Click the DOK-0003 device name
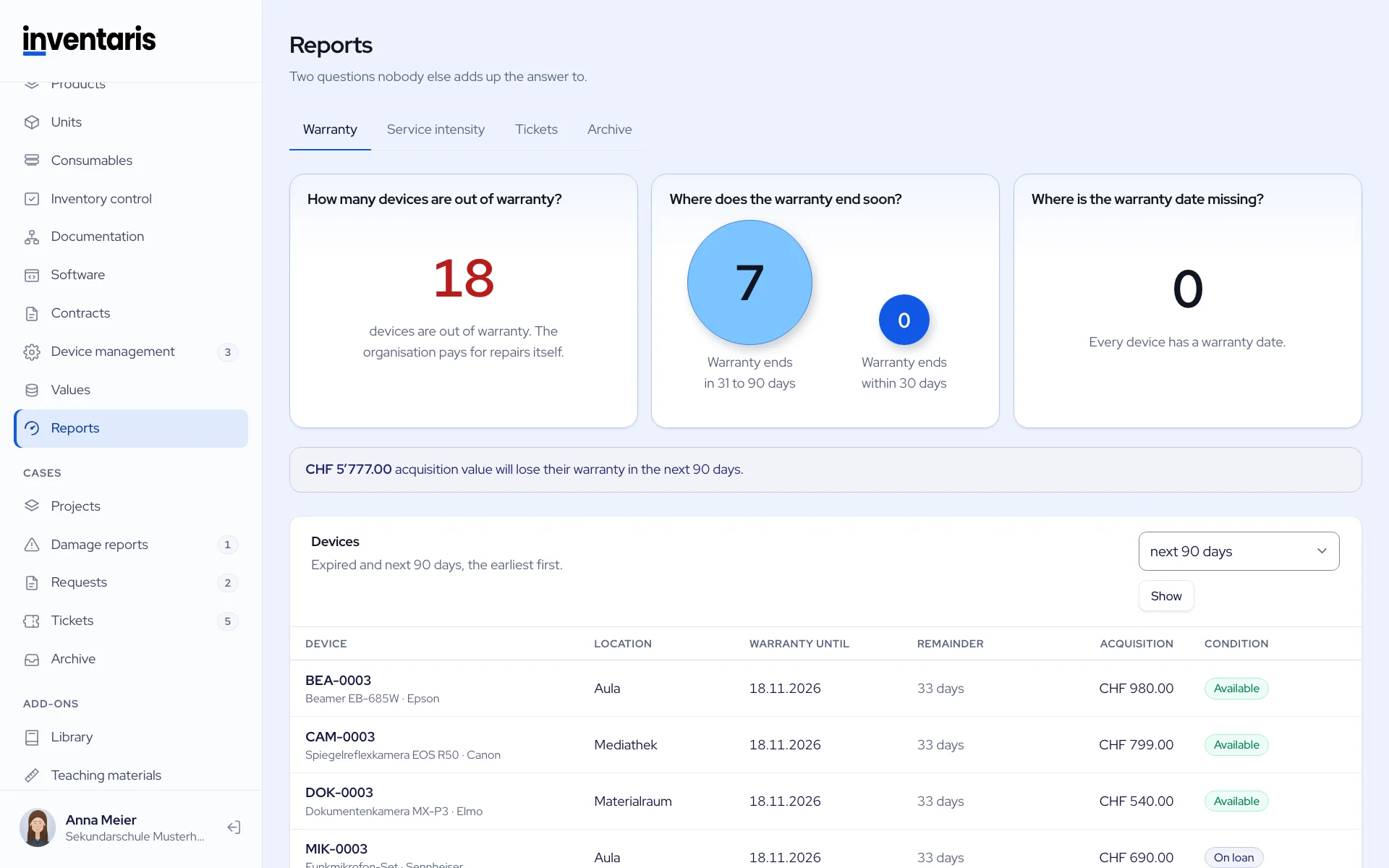 coord(339,793)
